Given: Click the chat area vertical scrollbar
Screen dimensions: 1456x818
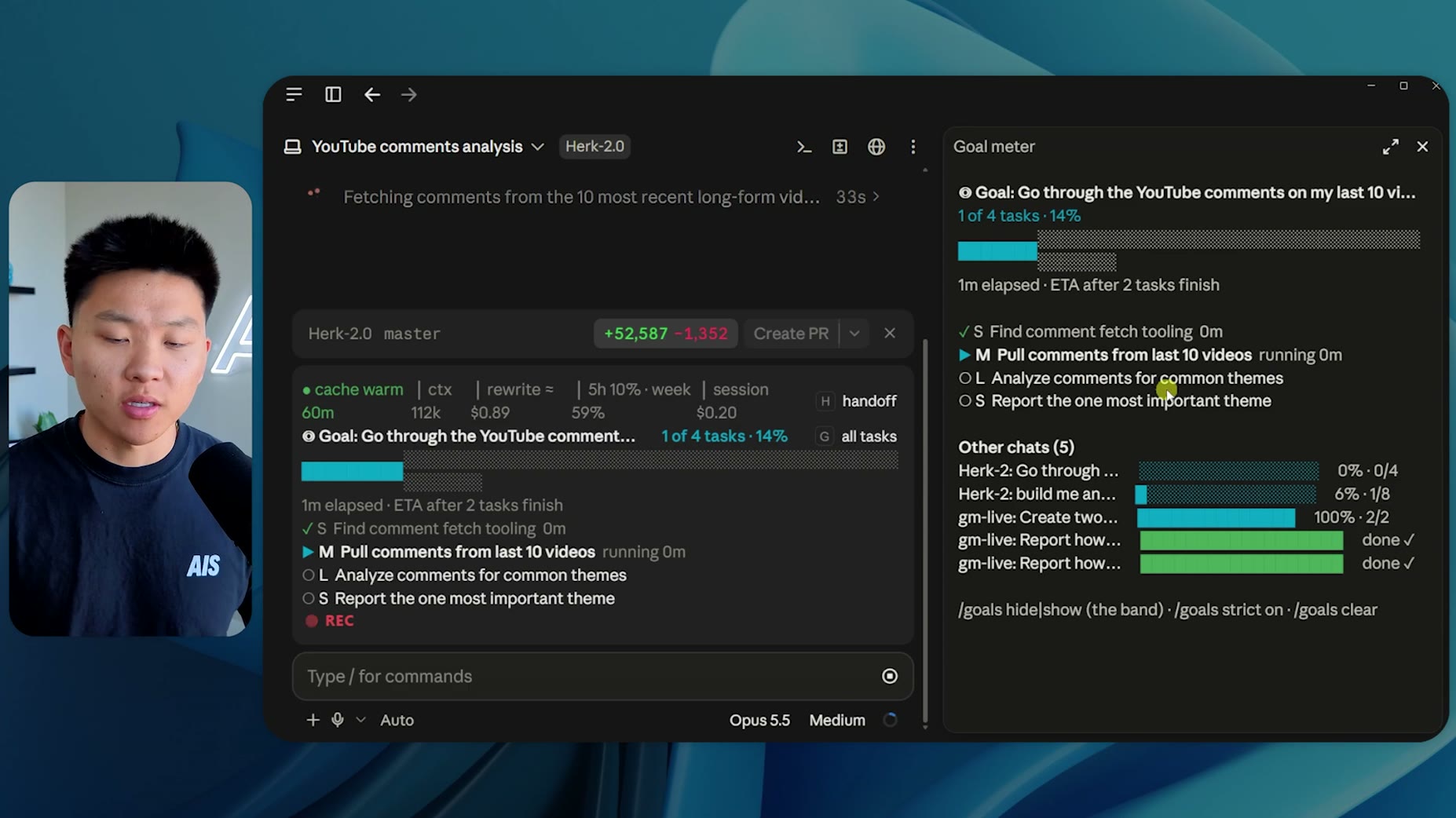Looking at the screenshot, I should tap(925, 534).
